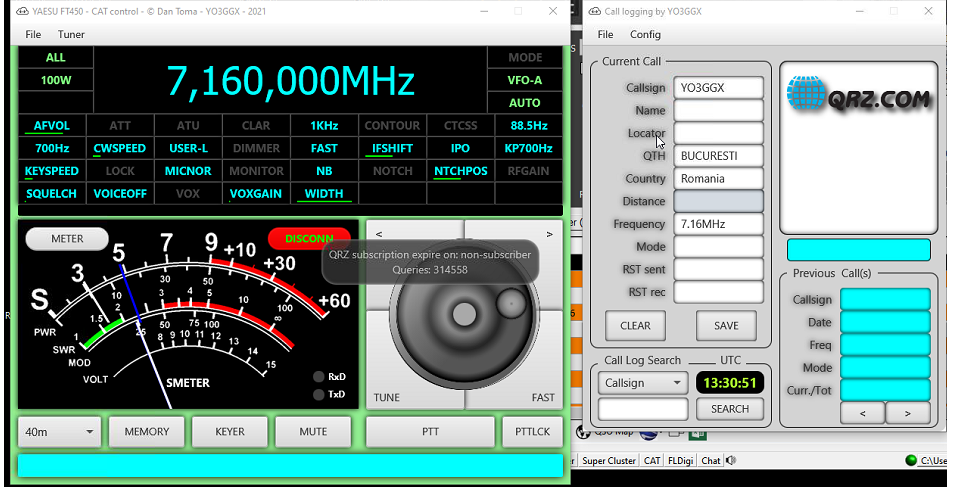
Task: Click the red DISCONN button
Action: pos(309,239)
